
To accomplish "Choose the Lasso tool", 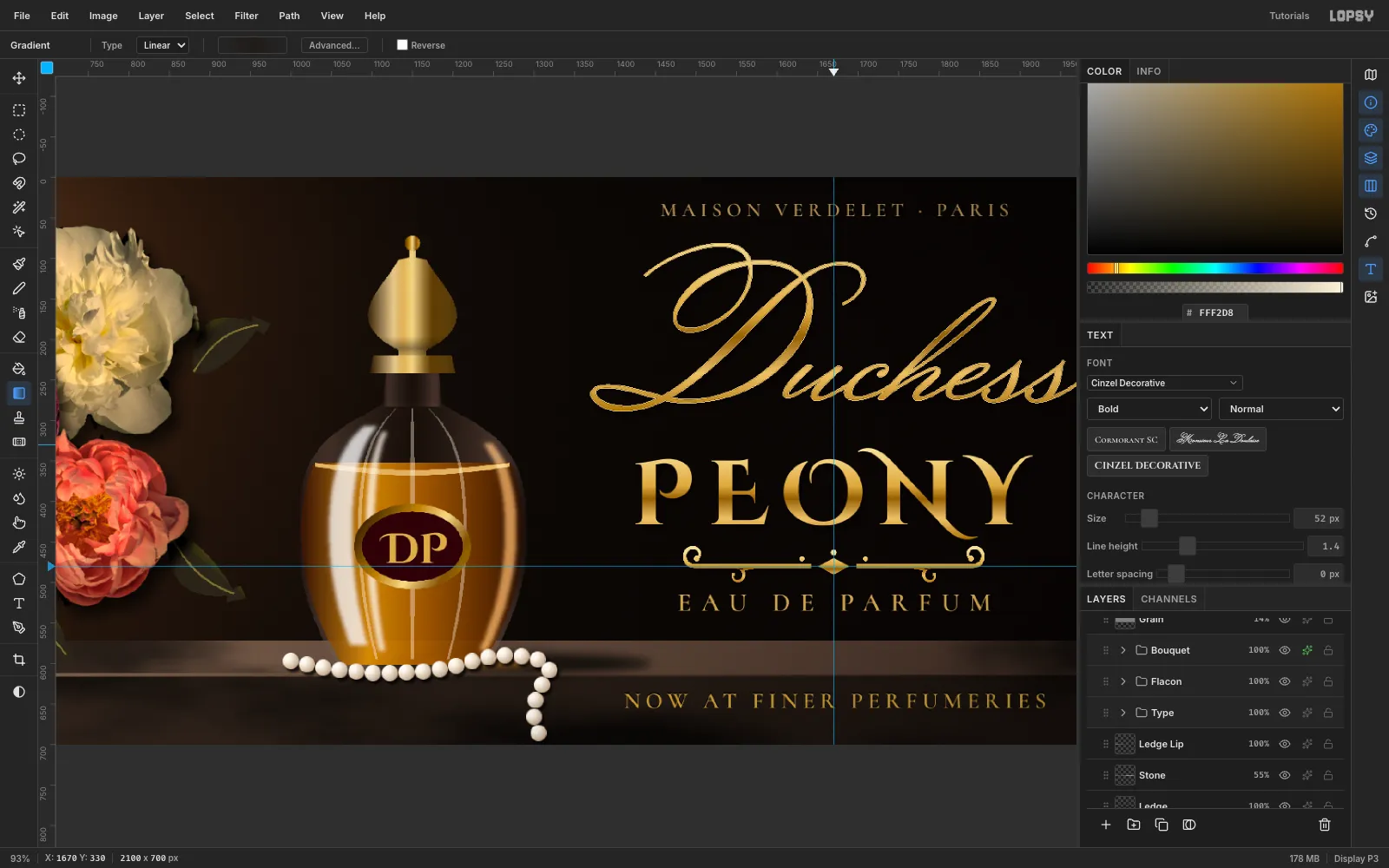I will click(x=19, y=159).
